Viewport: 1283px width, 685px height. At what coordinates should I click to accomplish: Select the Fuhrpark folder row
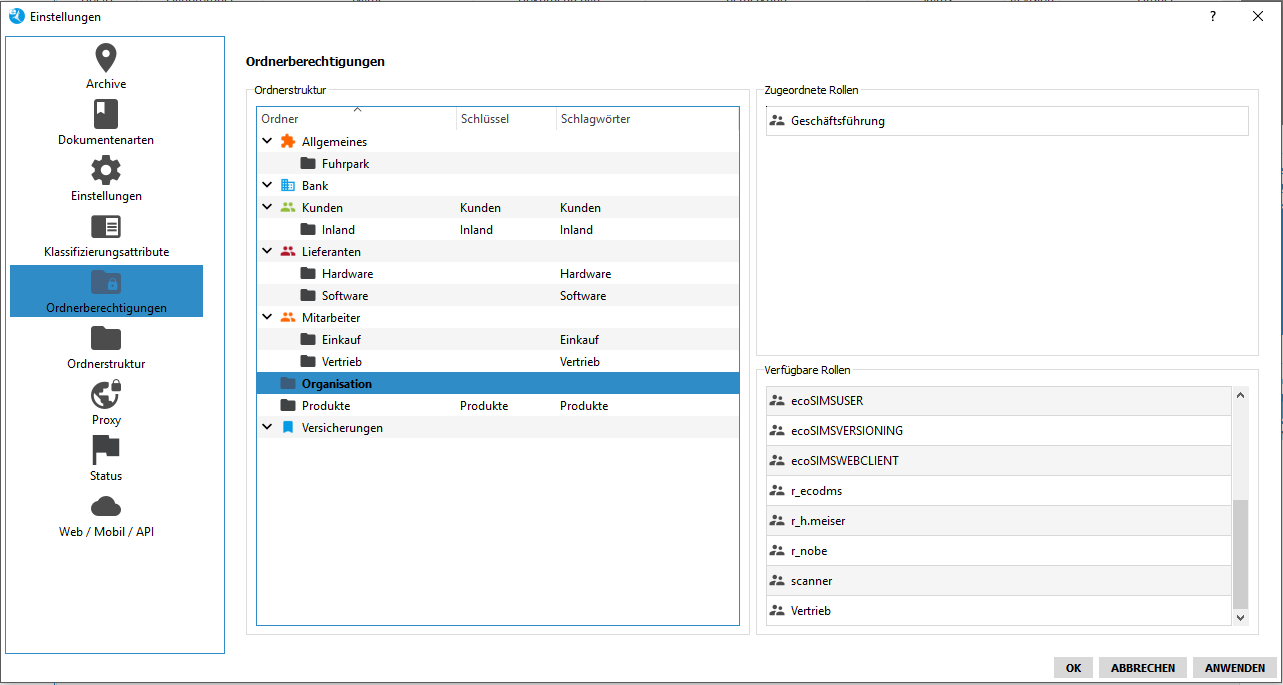coord(345,164)
